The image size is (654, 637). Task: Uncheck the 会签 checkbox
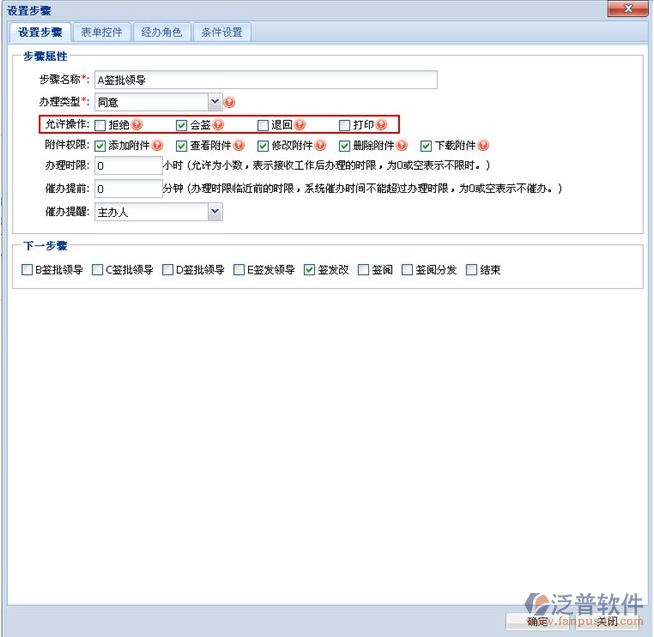(181, 125)
